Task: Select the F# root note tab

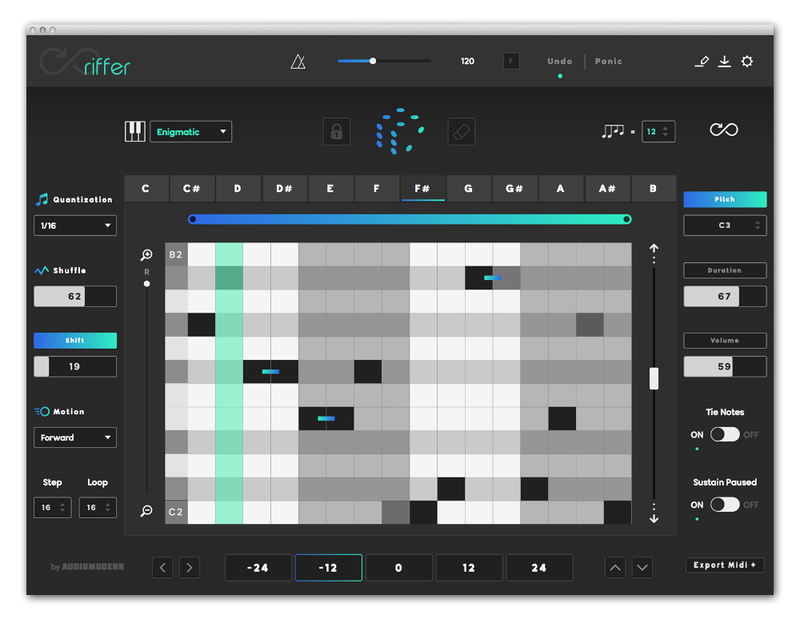Action: (x=422, y=188)
